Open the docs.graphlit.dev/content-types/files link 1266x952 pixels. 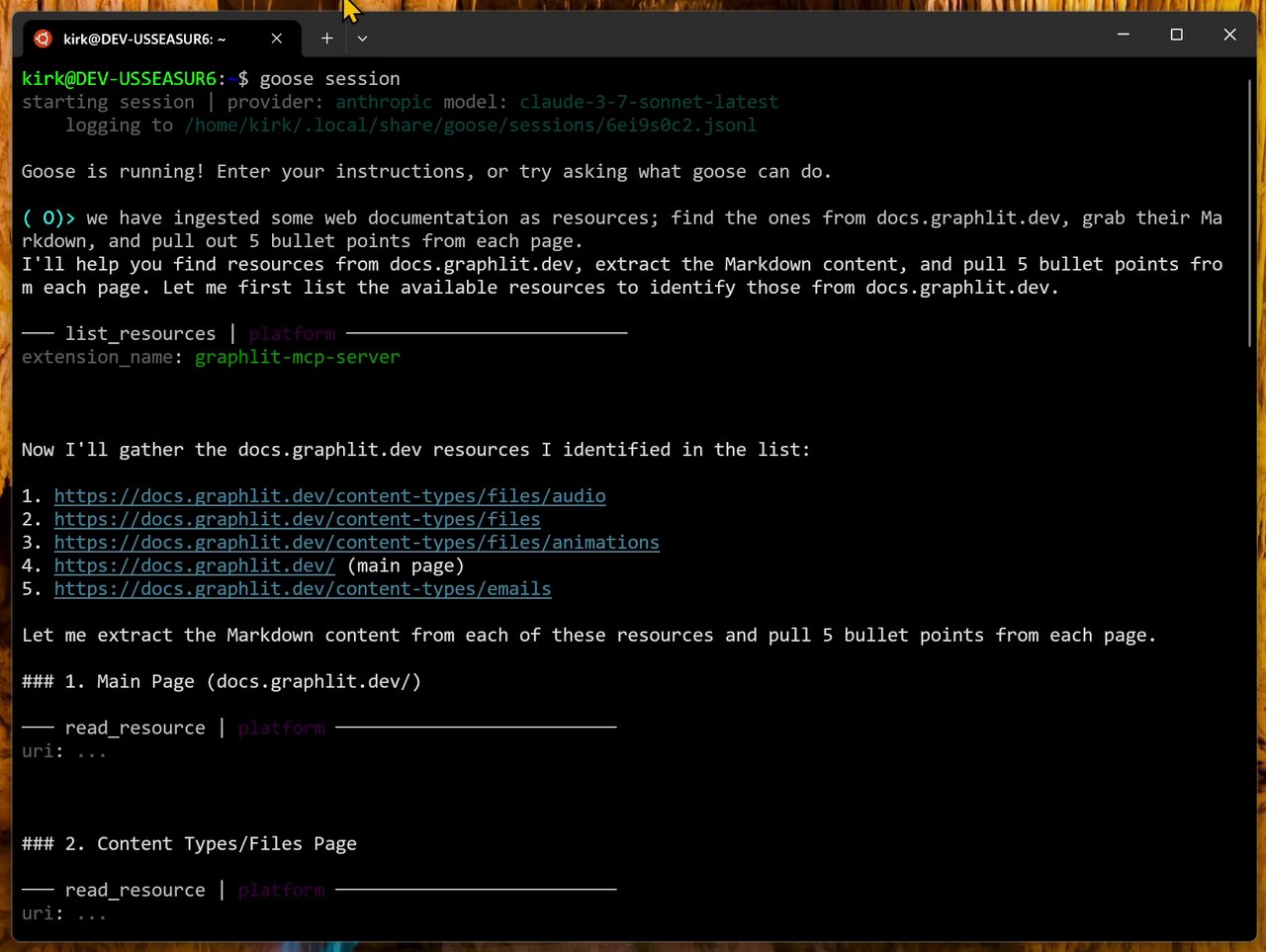297,519
